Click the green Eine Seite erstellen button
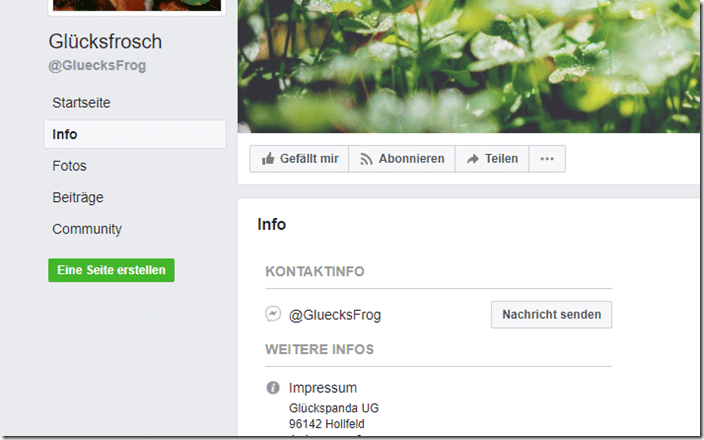 [111, 270]
